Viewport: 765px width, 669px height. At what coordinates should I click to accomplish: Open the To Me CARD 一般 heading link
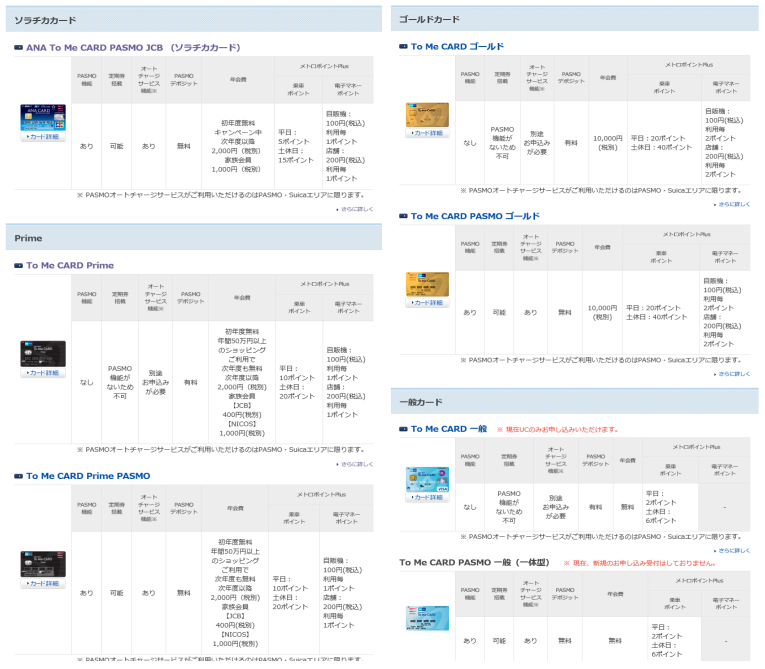click(449, 429)
